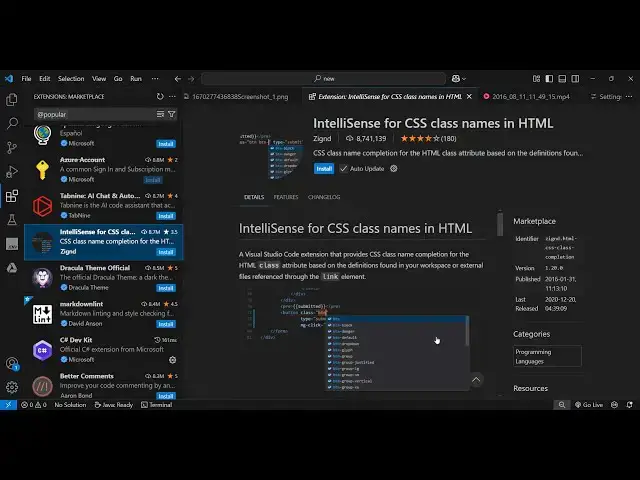640x480 pixels.
Task: Open marketplace views and more actions menu
Action: [172, 96]
